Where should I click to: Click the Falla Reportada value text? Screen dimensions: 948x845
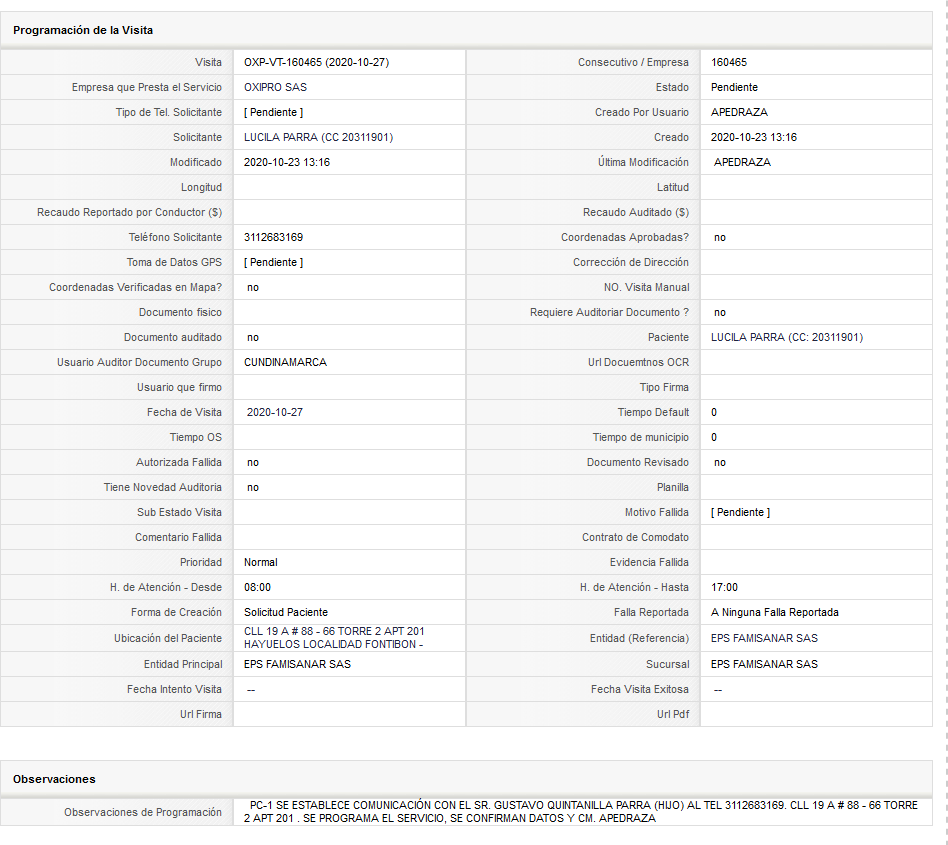click(774, 612)
